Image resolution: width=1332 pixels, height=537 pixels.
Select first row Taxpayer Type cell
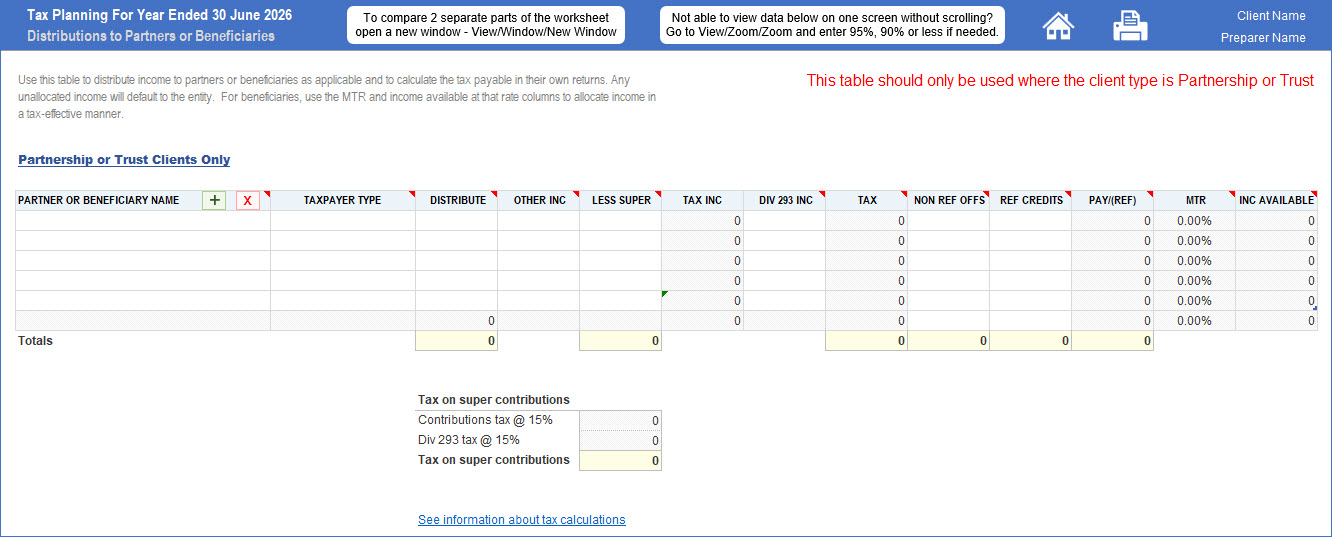click(x=342, y=221)
